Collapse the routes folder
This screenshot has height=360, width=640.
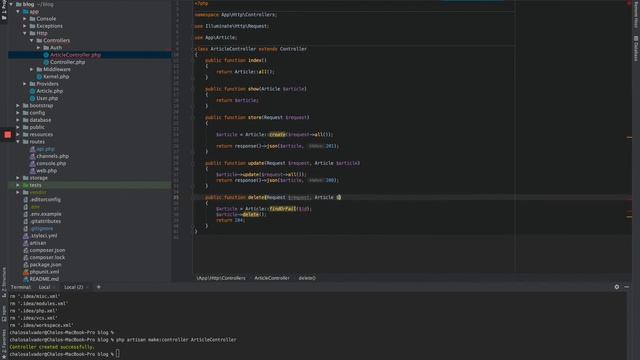click(x=18, y=142)
